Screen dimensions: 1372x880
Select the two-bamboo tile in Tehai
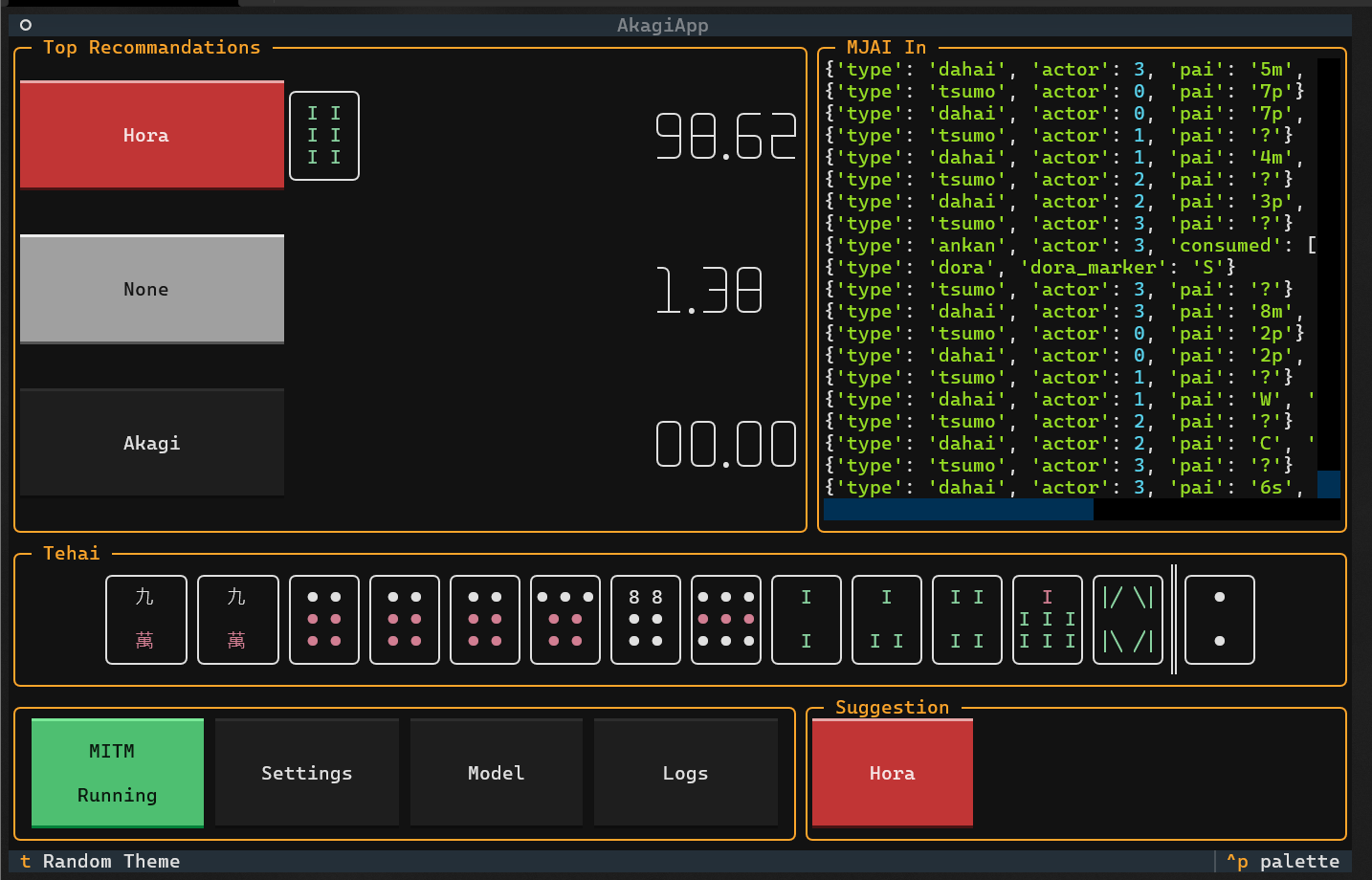pyautogui.click(x=807, y=620)
